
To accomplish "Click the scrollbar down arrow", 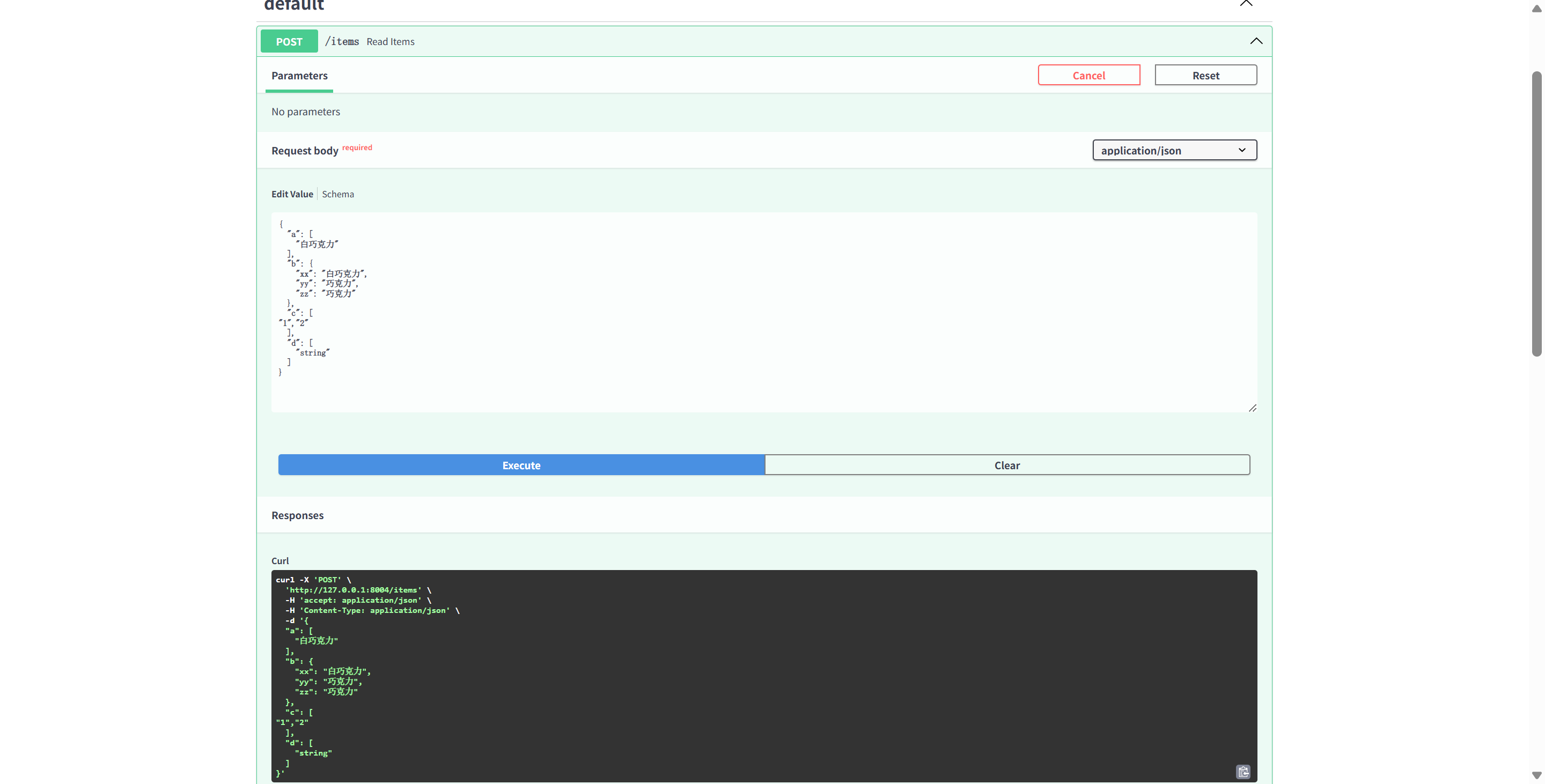I will [x=1536, y=775].
